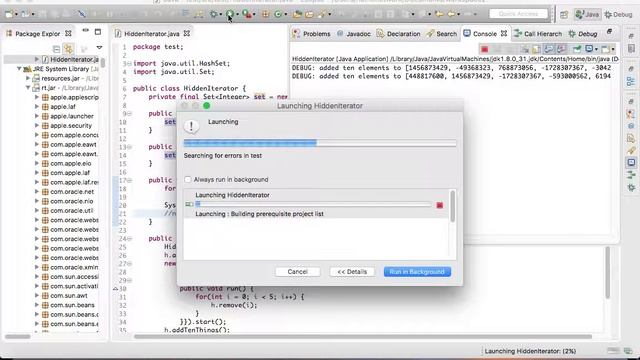Click the Launching HiddenIterator job progress bar
This screenshot has height=360, width=640.
pos(313,204)
